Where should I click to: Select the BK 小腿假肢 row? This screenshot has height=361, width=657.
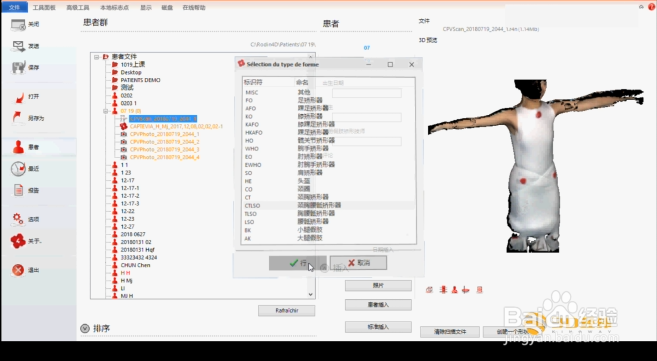point(328,230)
